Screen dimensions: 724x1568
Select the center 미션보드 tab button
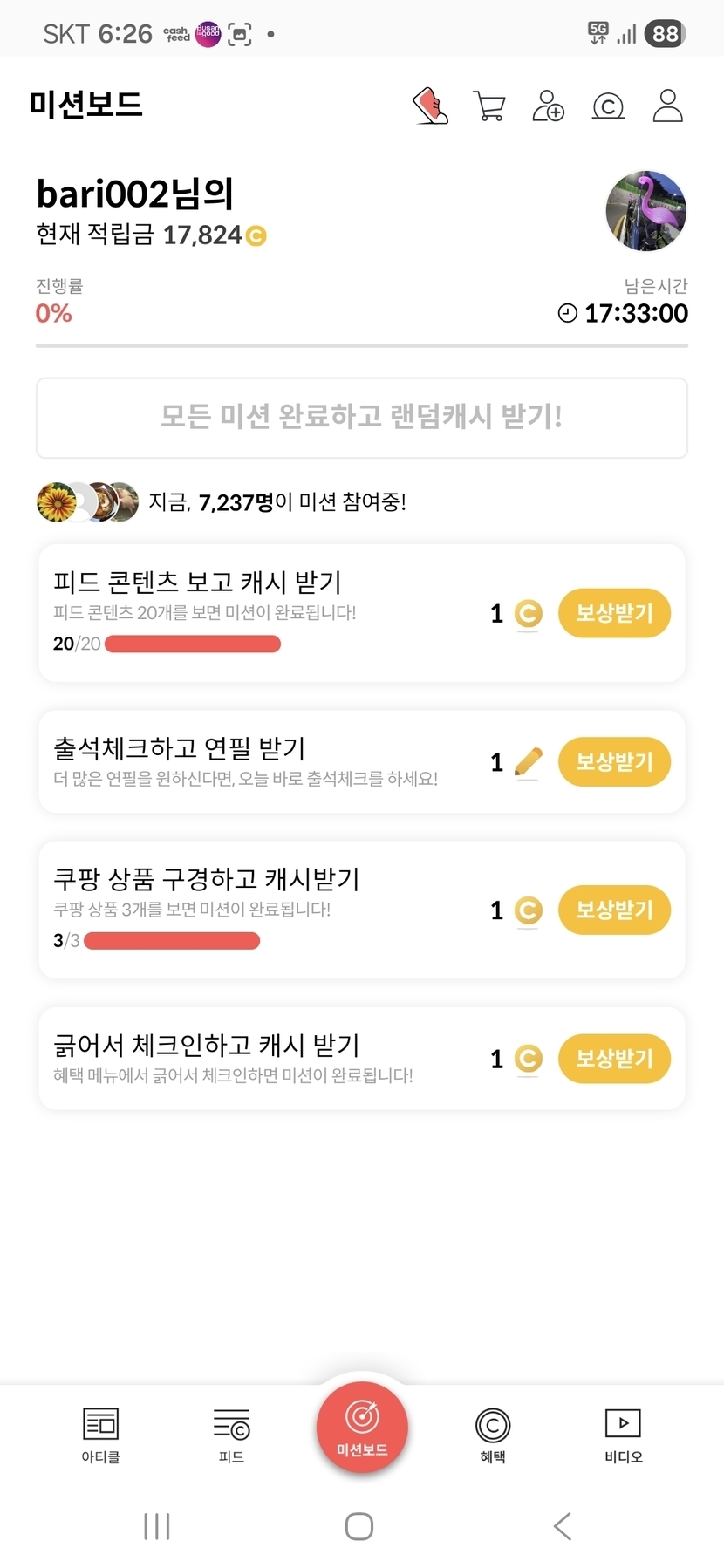pos(362,1428)
